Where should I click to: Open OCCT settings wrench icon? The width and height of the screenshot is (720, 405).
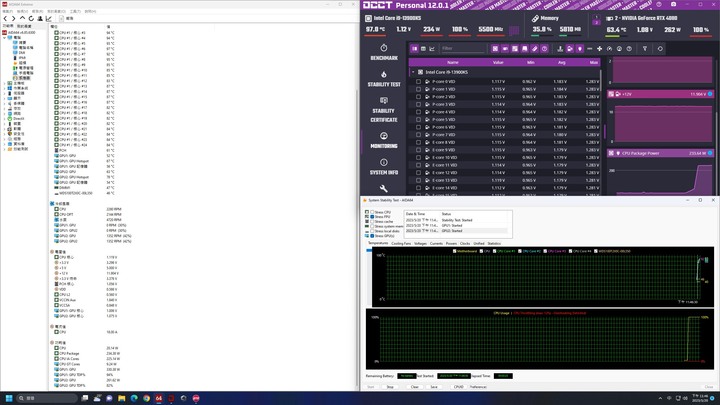click(384, 188)
